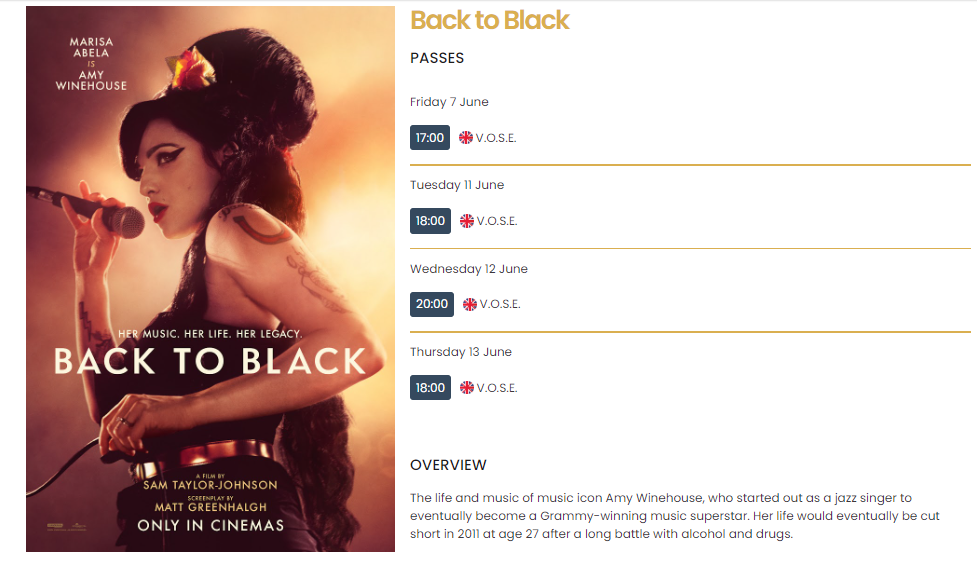Image resolution: width=977 pixels, height=562 pixels.
Task: Click the overview paragraph about Amy Winehouse
Action: (x=675, y=516)
